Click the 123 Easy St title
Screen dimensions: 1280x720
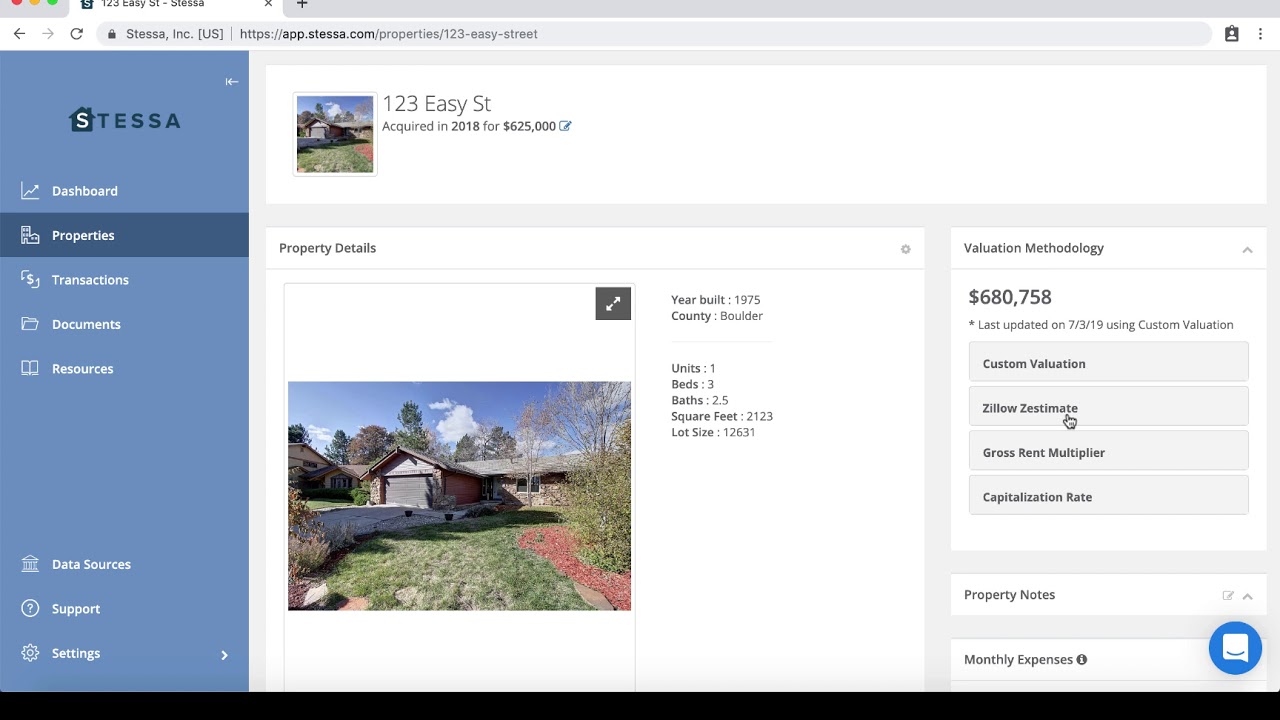(x=436, y=104)
